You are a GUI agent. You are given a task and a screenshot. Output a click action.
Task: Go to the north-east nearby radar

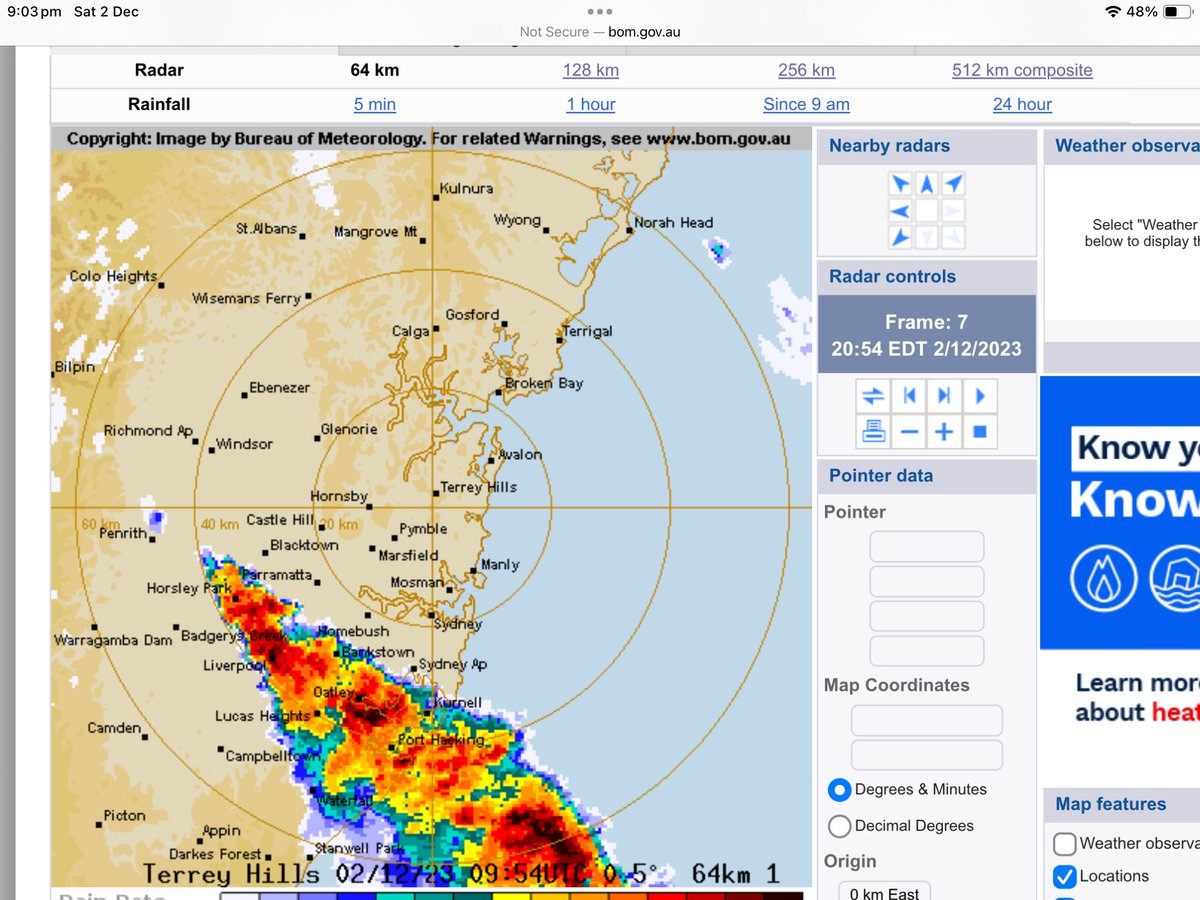(x=953, y=184)
